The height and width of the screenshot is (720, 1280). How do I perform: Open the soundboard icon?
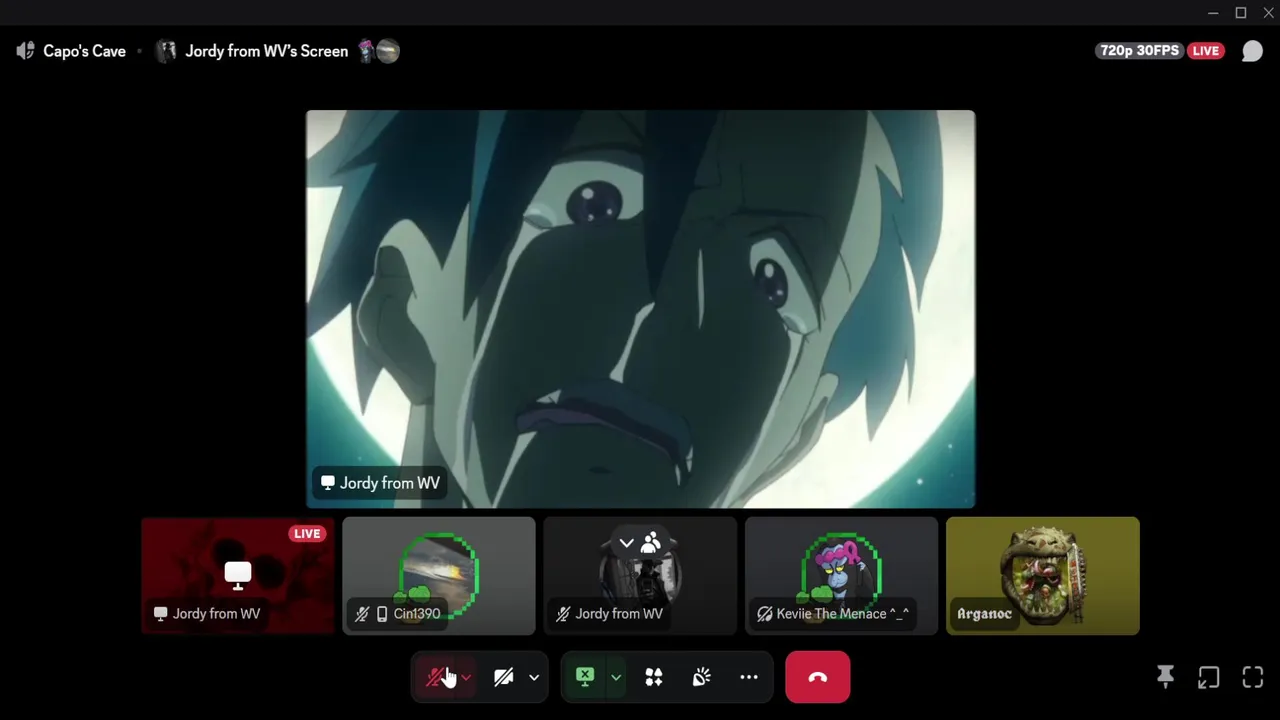(x=702, y=677)
